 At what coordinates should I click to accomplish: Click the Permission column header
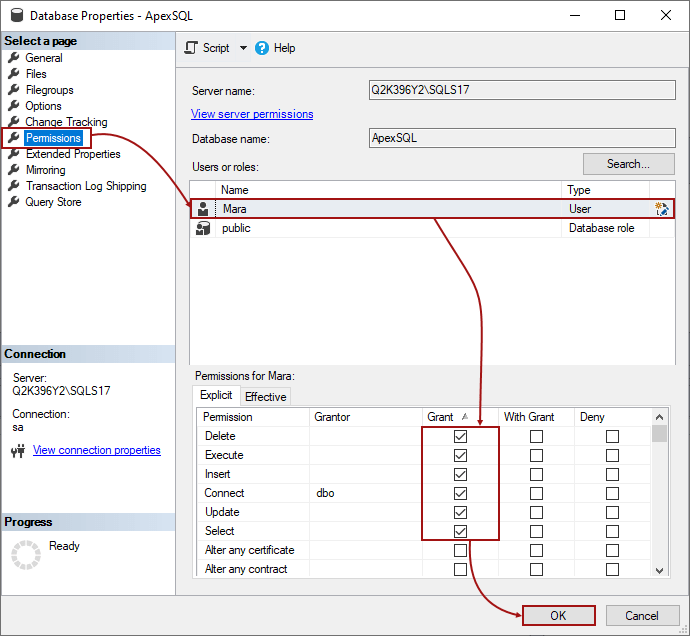[x=253, y=417]
